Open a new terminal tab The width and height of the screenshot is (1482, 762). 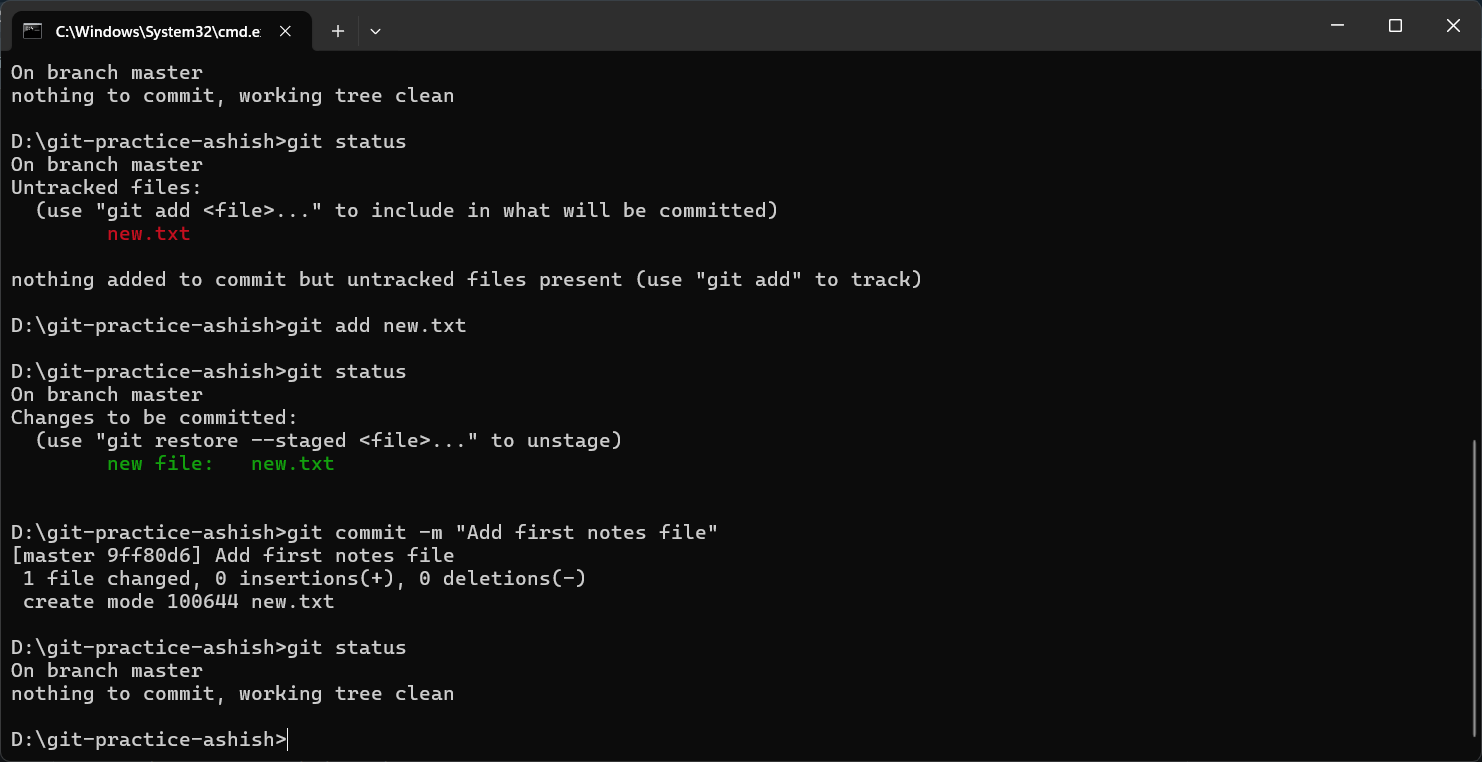(x=338, y=31)
